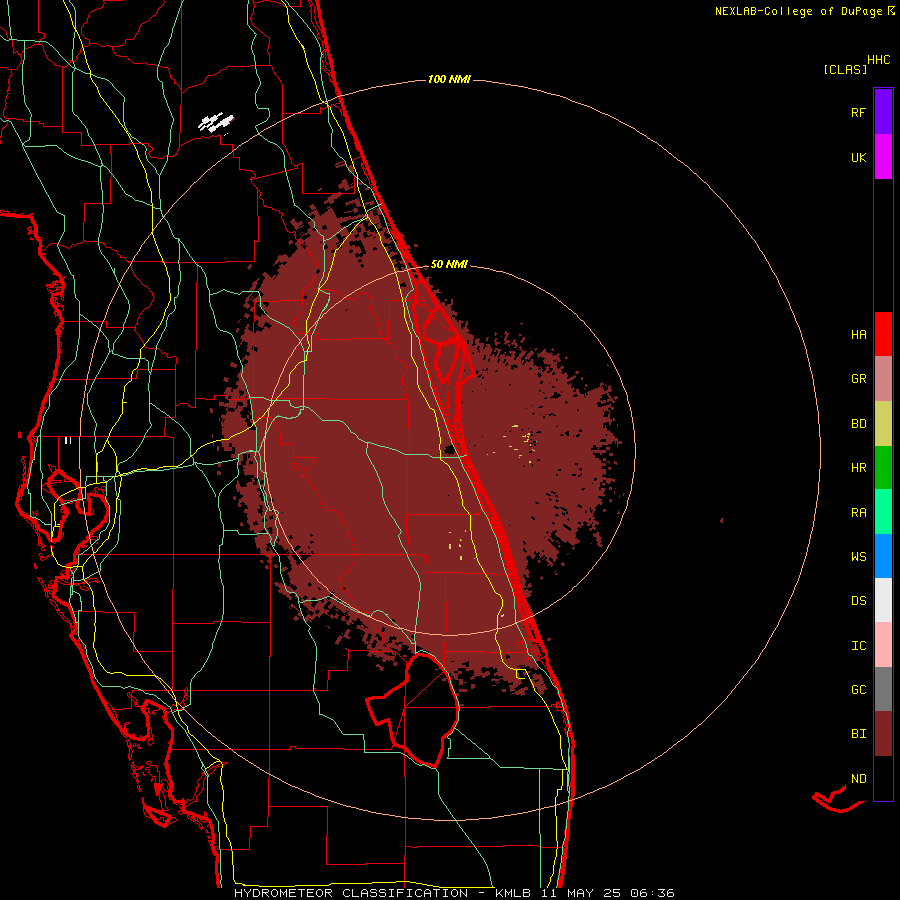Viewport: 900px width, 900px height.
Task: Click the 100 NMI range ring label
Action: coord(449,79)
